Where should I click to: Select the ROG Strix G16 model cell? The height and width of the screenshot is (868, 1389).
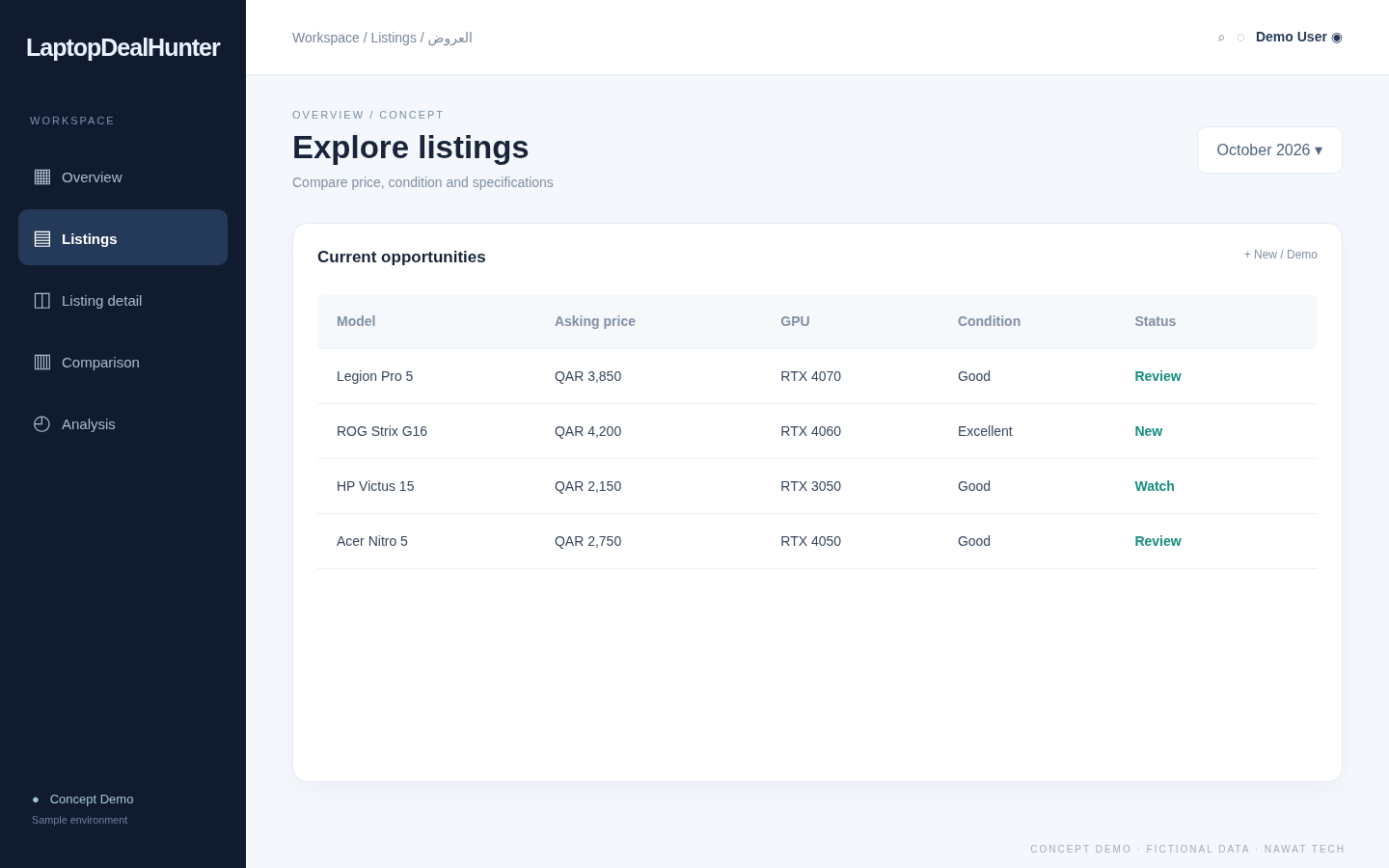[382, 431]
